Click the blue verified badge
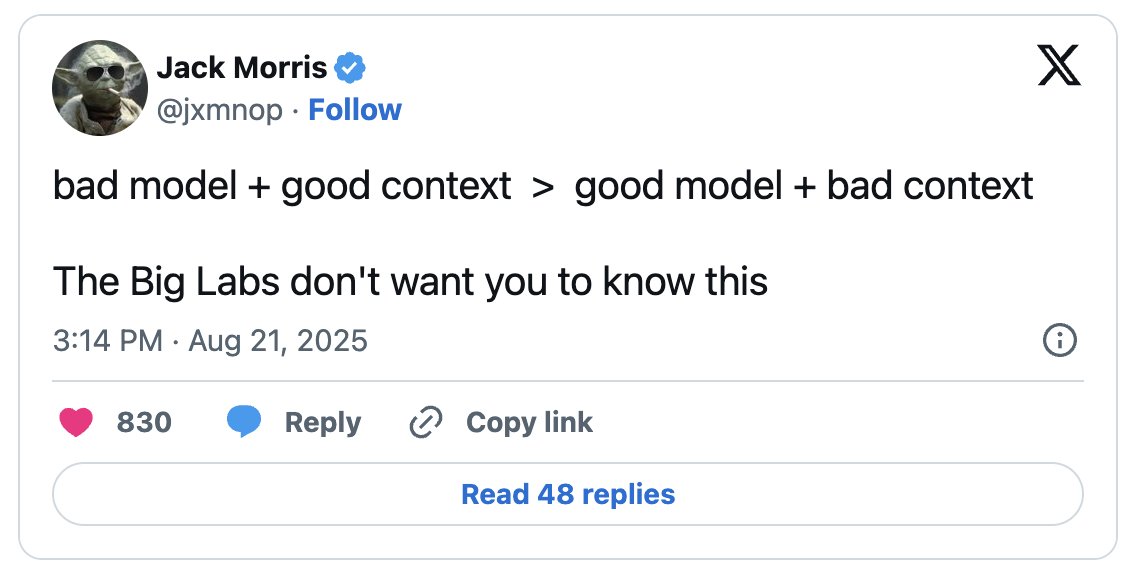Image resolution: width=1132 pixels, height=576 pixels. (x=350, y=68)
